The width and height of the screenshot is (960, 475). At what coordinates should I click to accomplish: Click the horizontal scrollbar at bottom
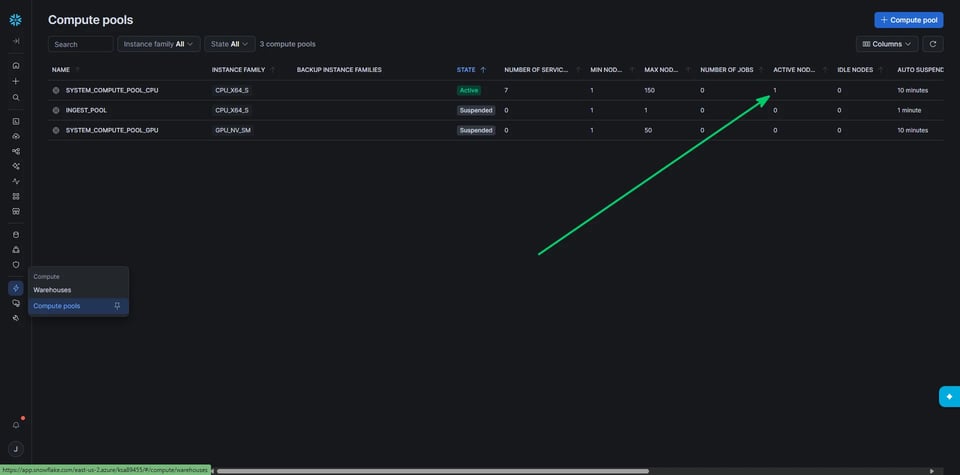click(432, 471)
